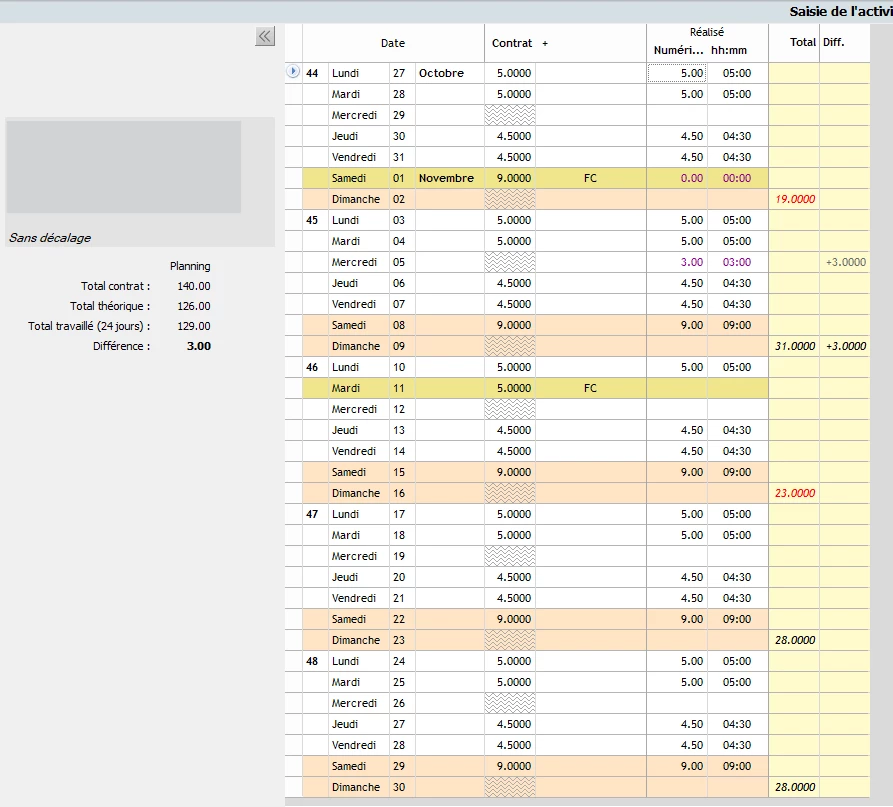Click the 05:00 time on Mardi 25
The image size is (893, 807).
(x=737, y=682)
